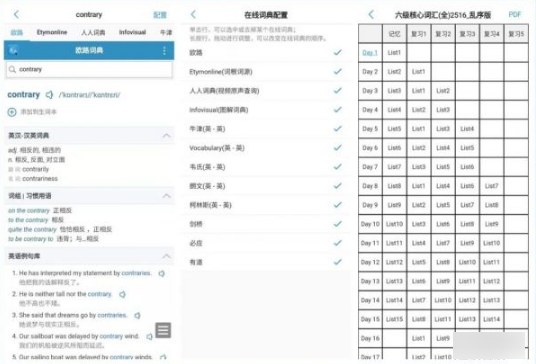The image size is (536, 364).
Task: Open the derived word contrarily
Action: pos(36,169)
